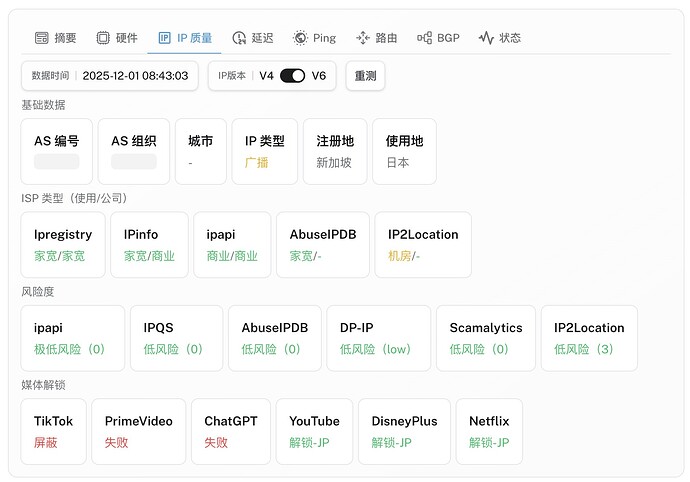Click the AS 组织 card
Viewport: 690px width, 482px height.
point(134,151)
